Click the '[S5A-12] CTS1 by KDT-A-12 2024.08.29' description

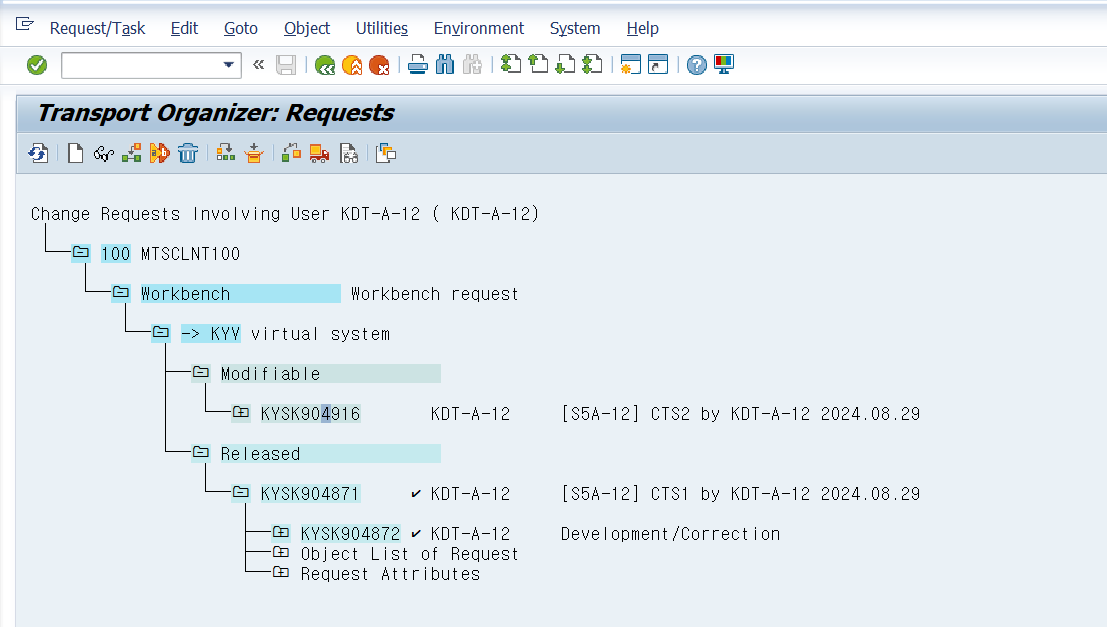click(x=741, y=494)
